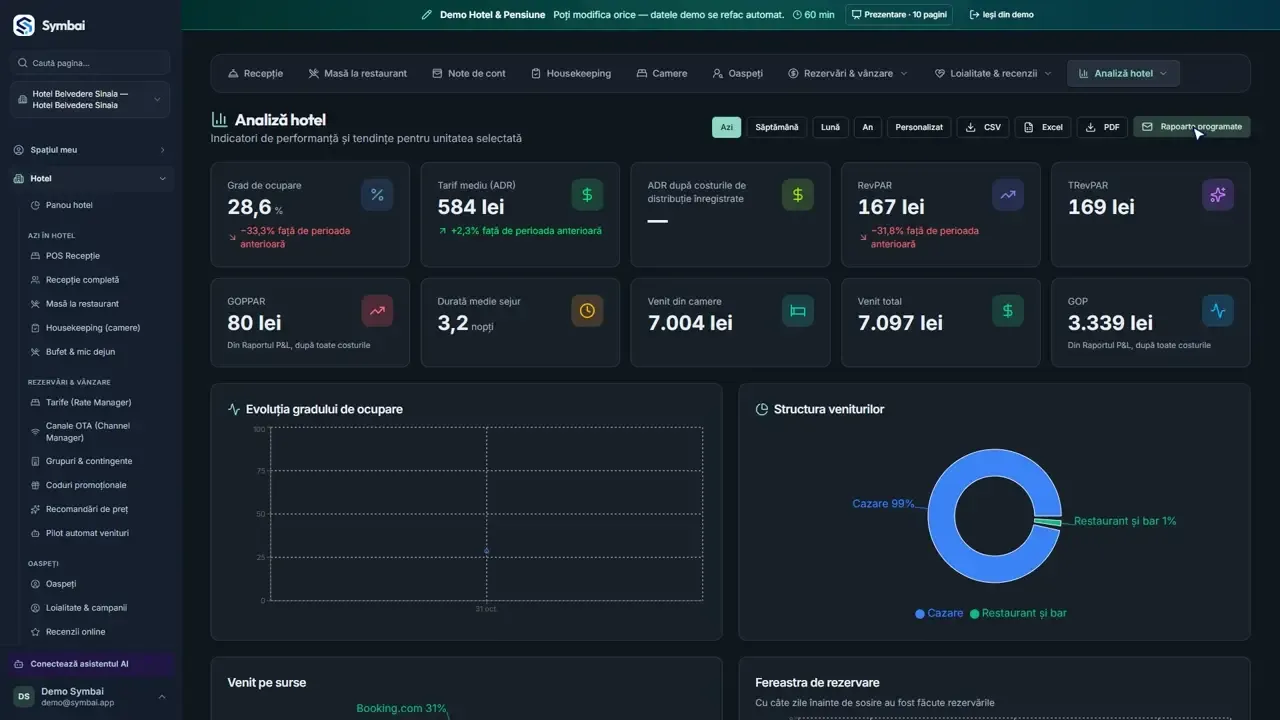
Task: Open the Rezervări & vânzare dropdown tab
Action: coord(848,73)
